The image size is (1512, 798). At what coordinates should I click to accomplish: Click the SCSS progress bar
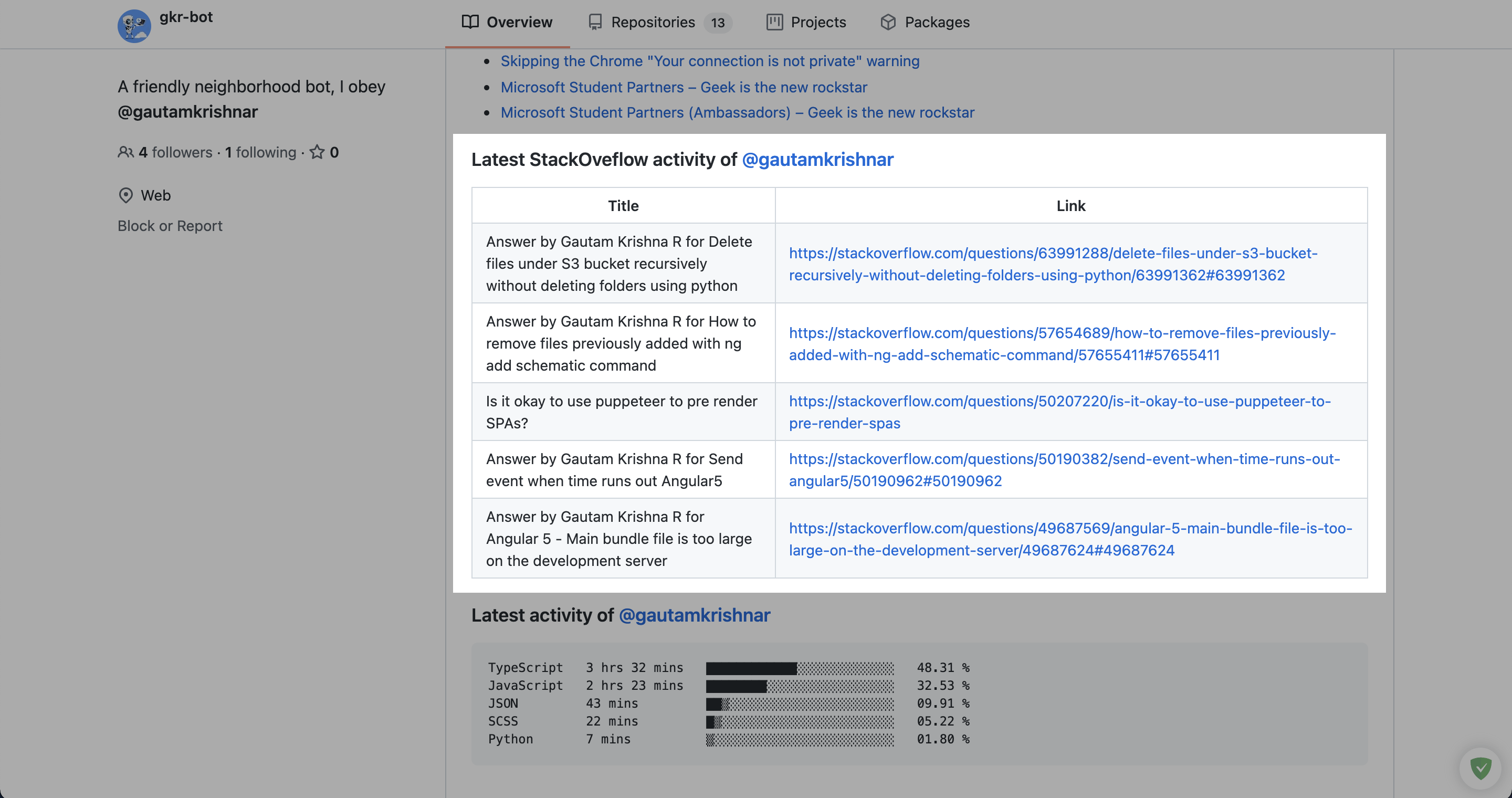(x=800, y=722)
